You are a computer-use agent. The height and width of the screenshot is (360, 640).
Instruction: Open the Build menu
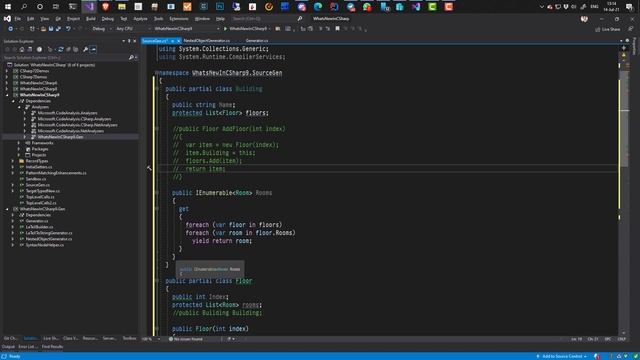point(91,19)
